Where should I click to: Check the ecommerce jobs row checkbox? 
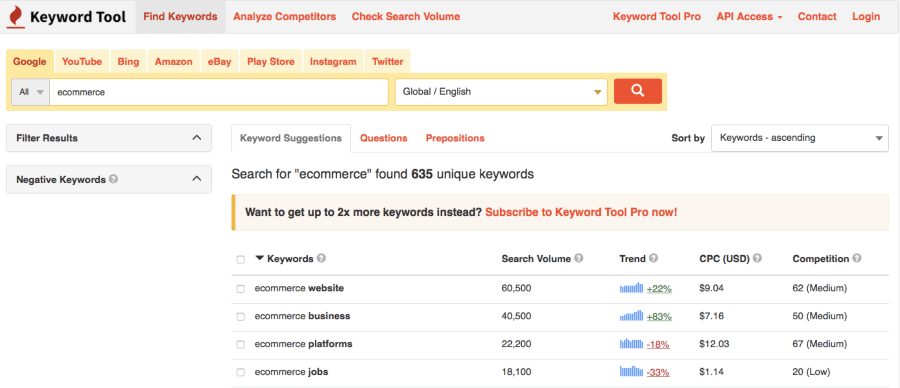click(240, 372)
